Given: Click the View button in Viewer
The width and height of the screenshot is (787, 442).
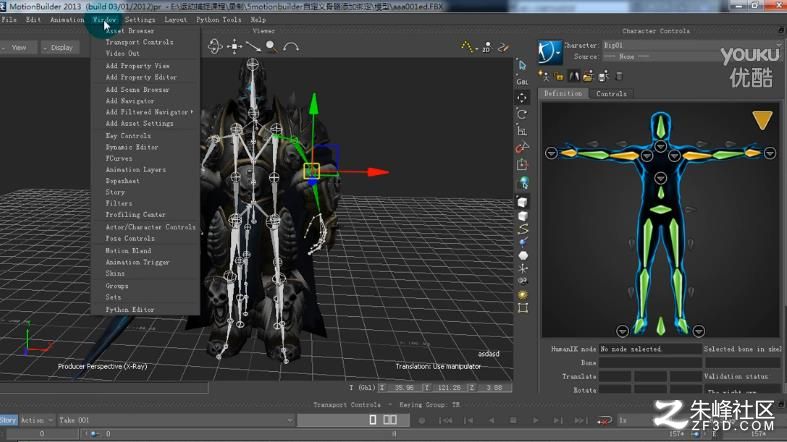Looking at the screenshot, I should click(19, 48).
